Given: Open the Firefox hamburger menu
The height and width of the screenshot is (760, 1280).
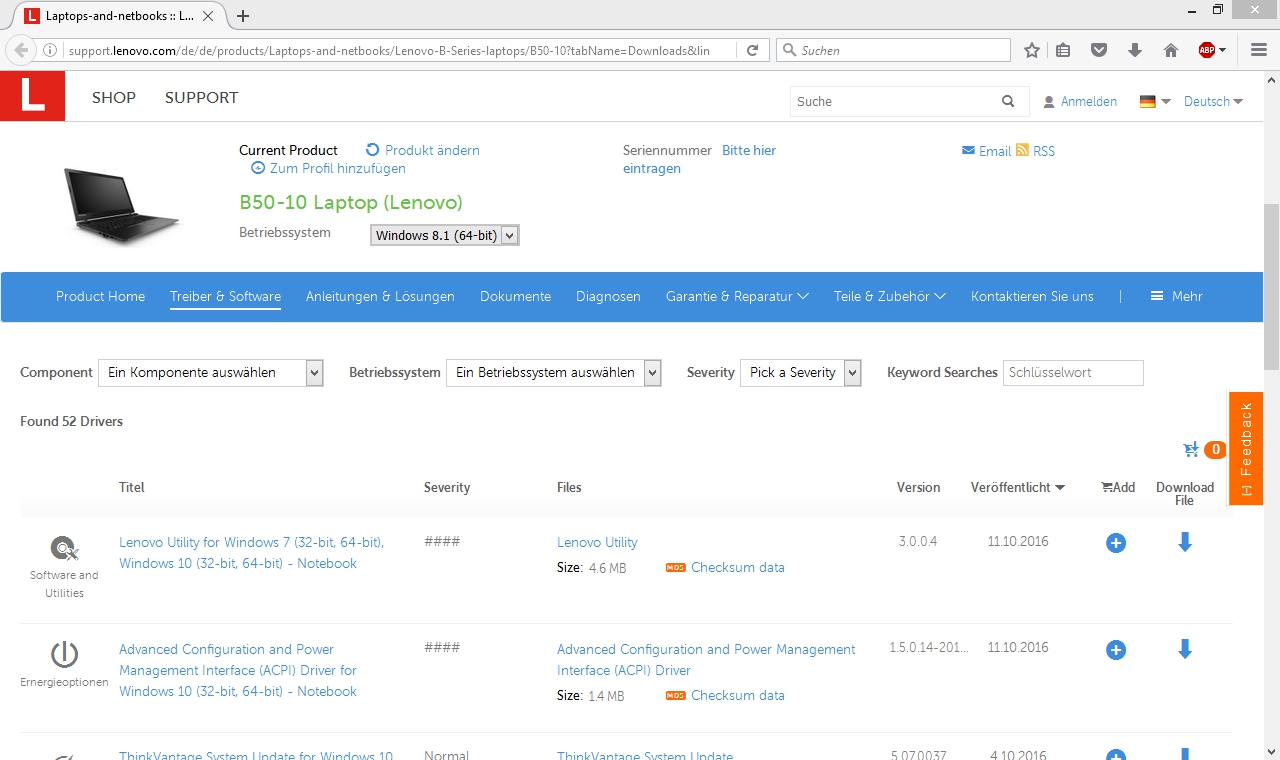Looking at the screenshot, I should tap(1259, 50).
